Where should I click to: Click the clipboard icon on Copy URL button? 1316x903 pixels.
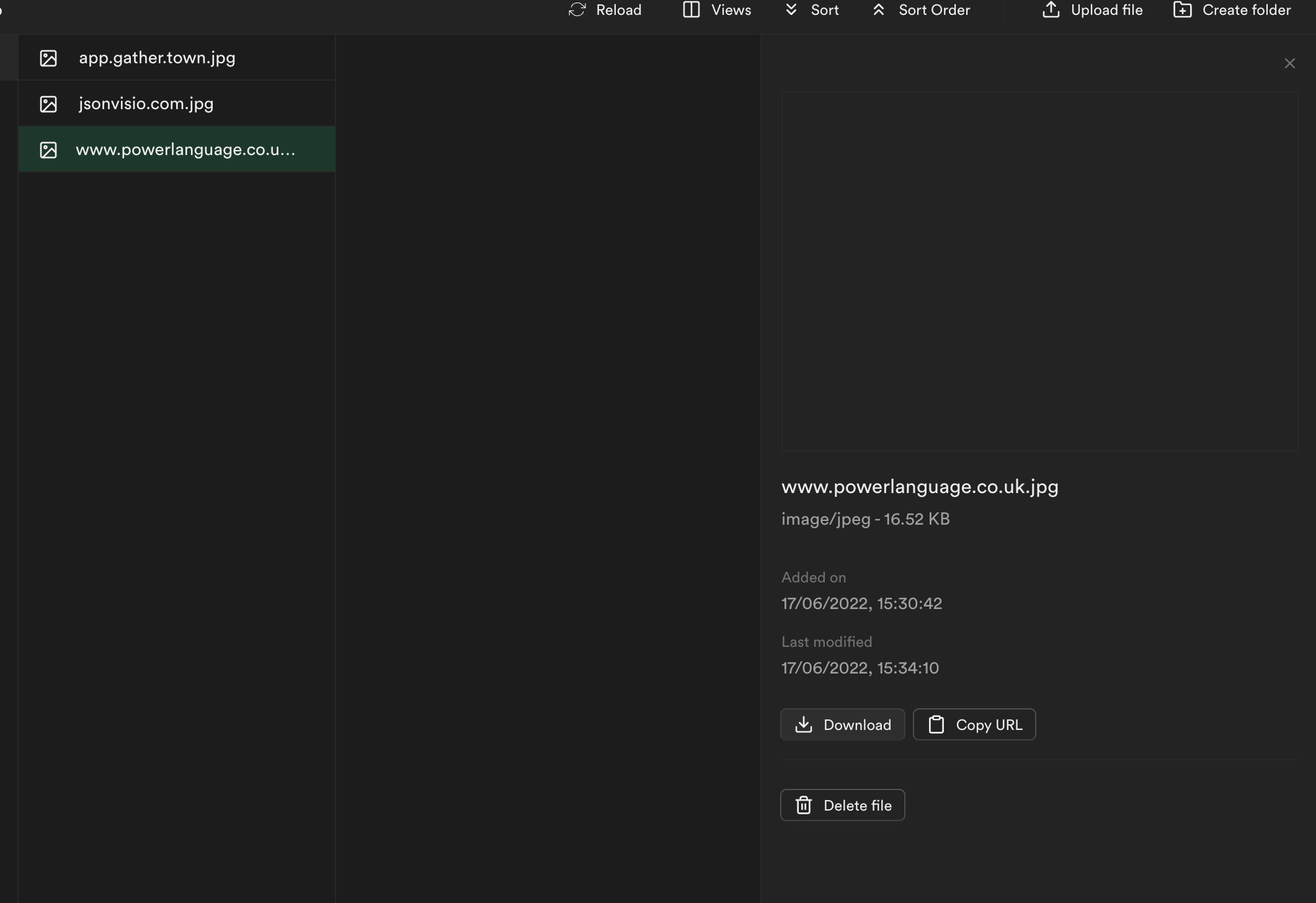tap(936, 724)
